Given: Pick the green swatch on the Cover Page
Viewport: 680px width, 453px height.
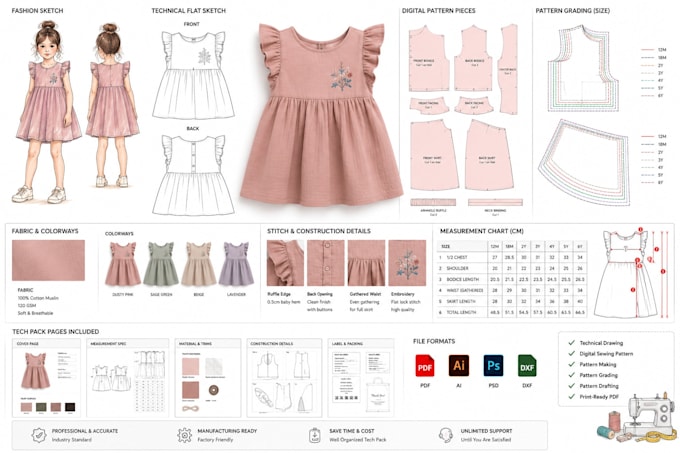Looking at the screenshot, I should 41,407.
